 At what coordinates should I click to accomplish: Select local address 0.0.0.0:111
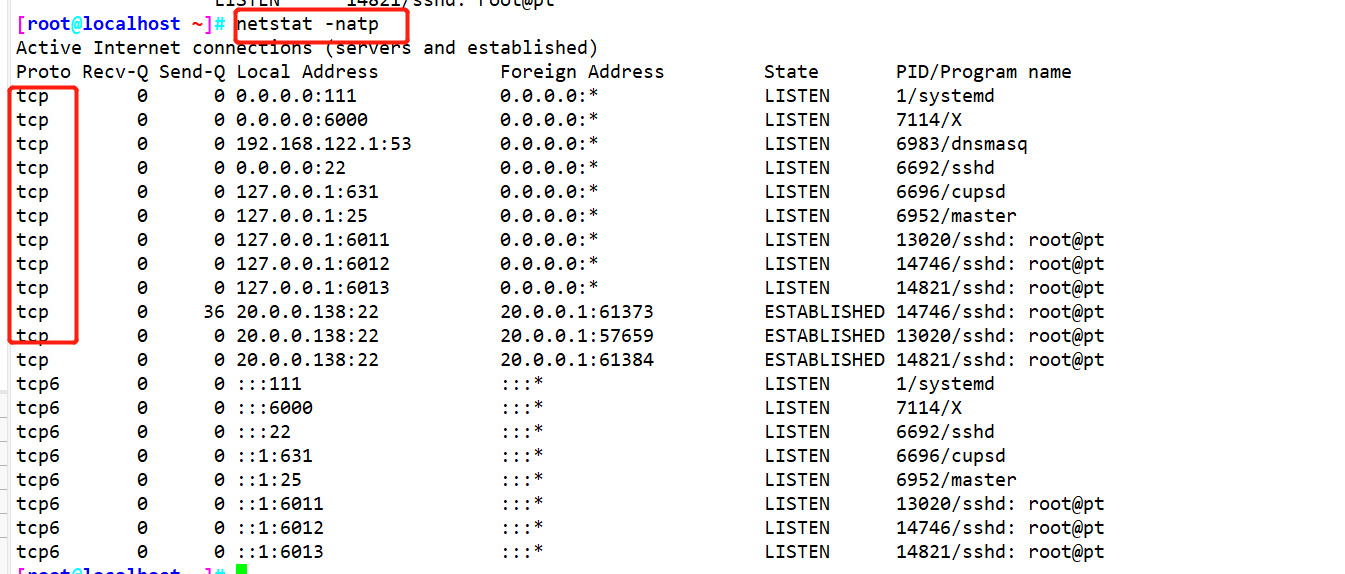pos(296,96)
